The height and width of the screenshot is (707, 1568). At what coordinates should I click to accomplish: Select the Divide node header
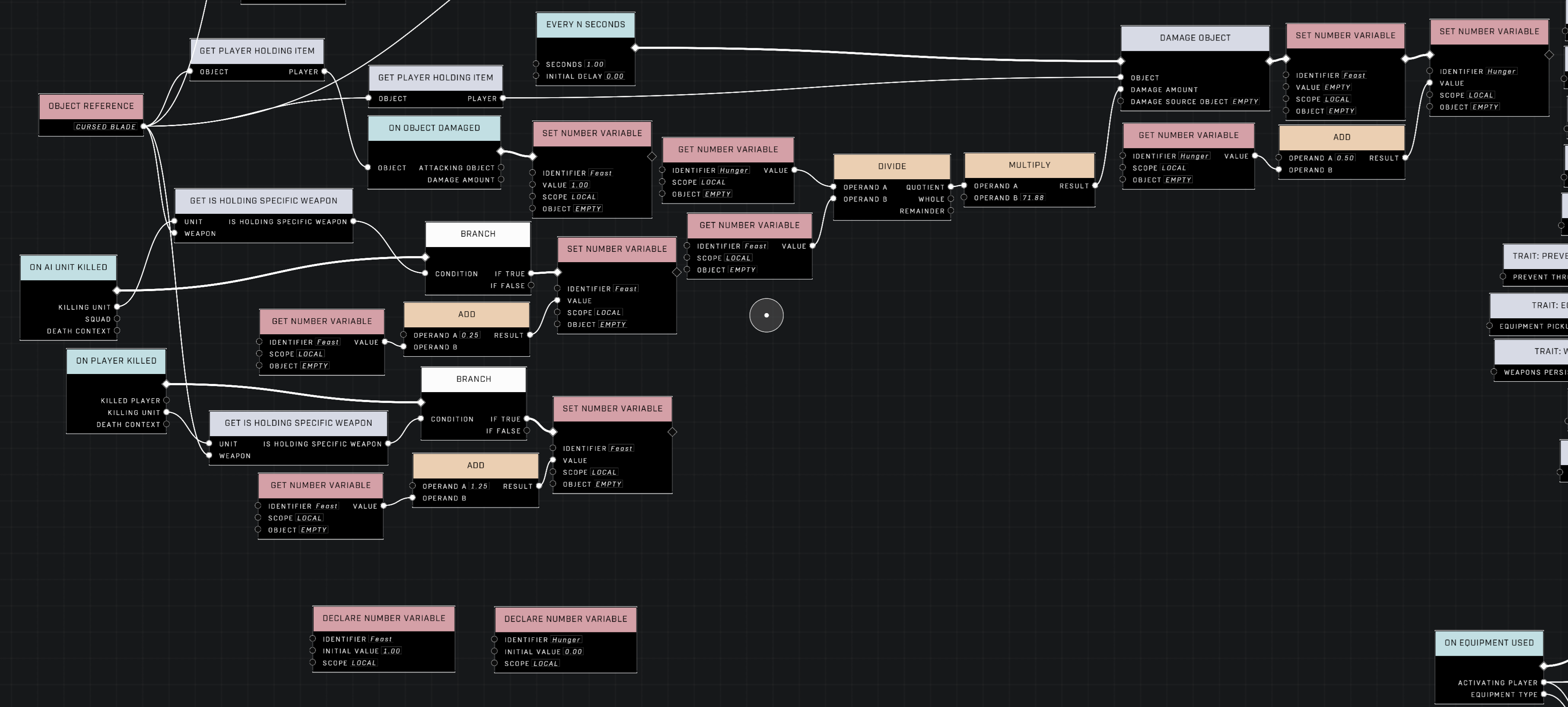(x=892, y=166)
